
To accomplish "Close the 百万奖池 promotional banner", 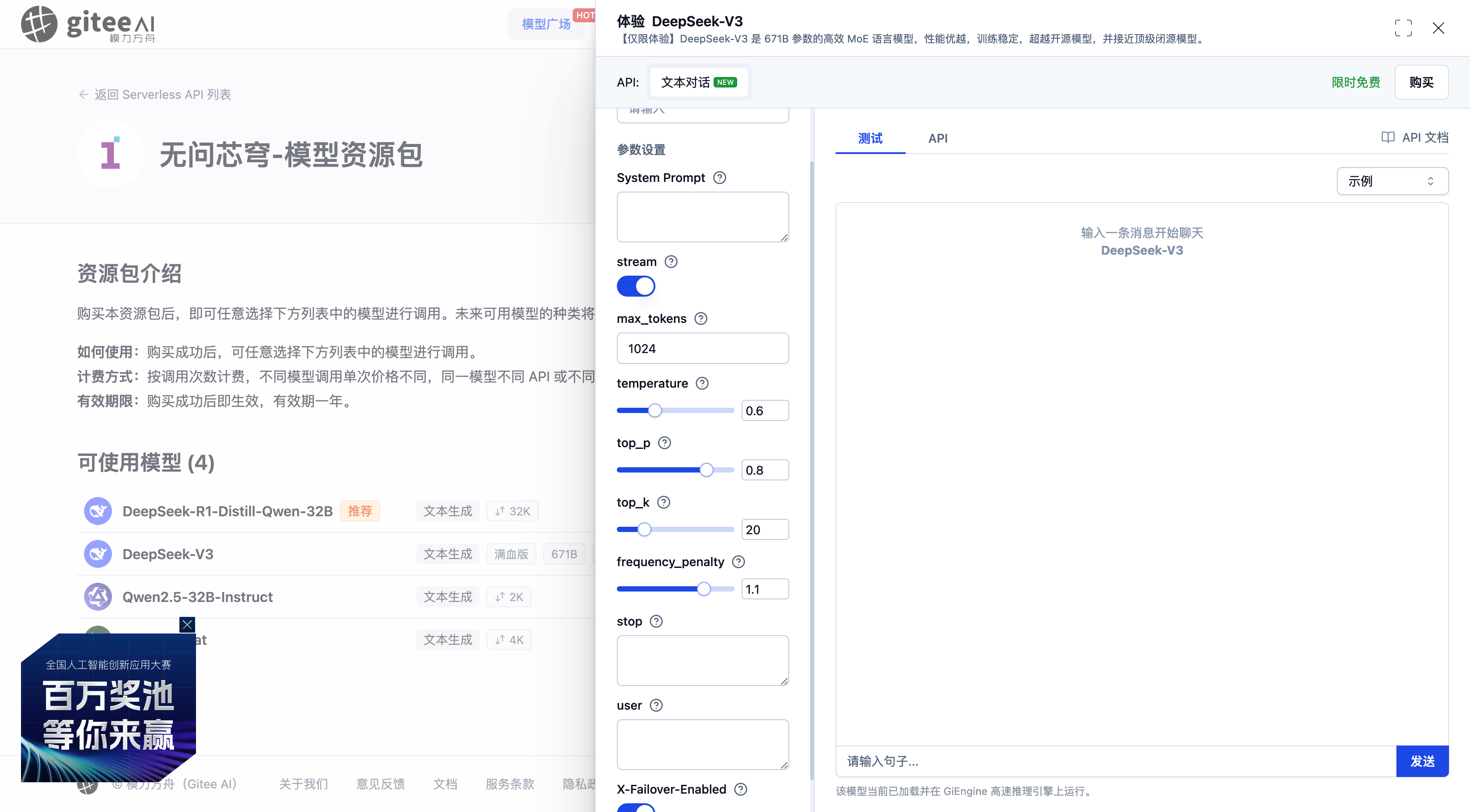I will point(187,624).
